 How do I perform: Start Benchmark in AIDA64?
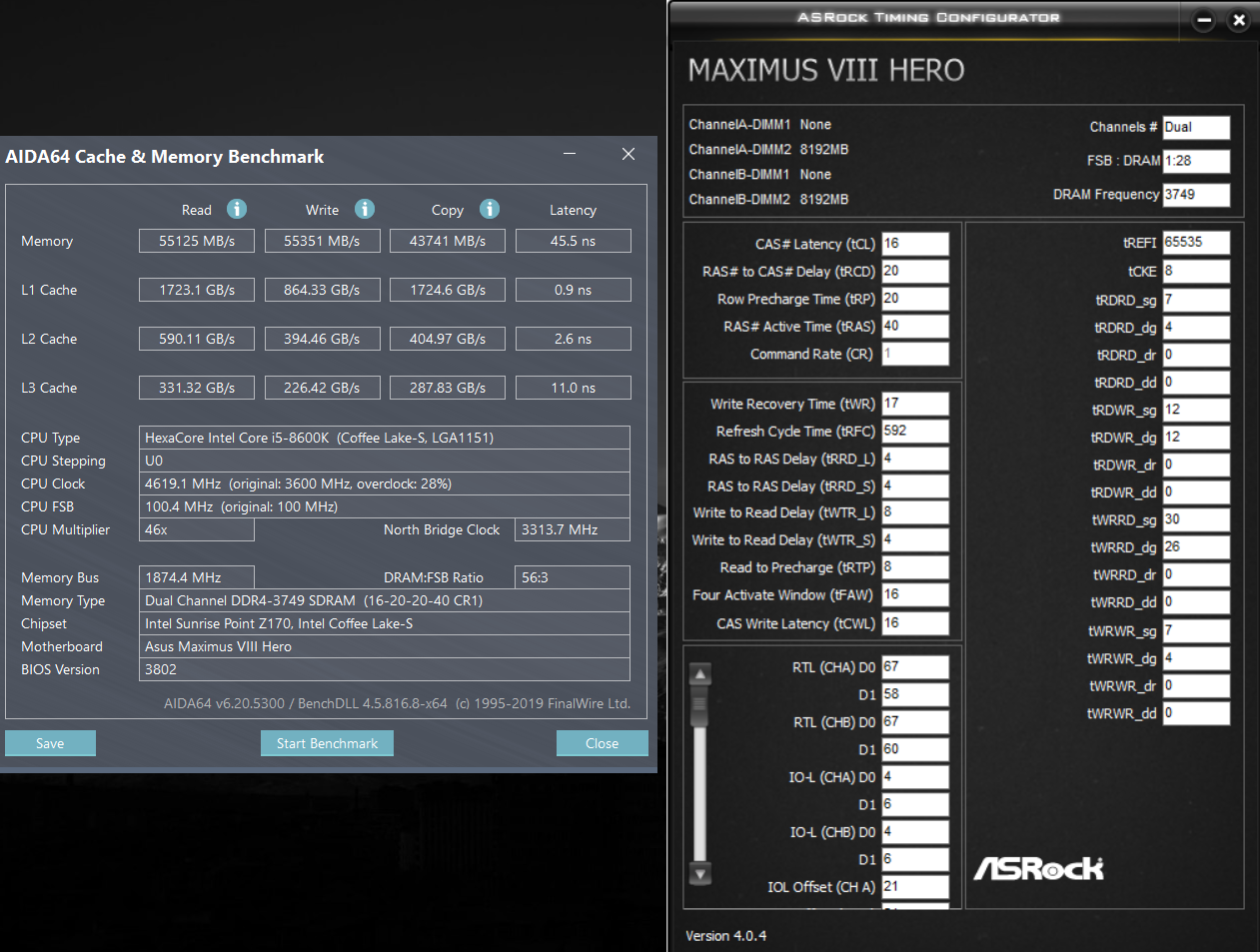pos(327,743)
